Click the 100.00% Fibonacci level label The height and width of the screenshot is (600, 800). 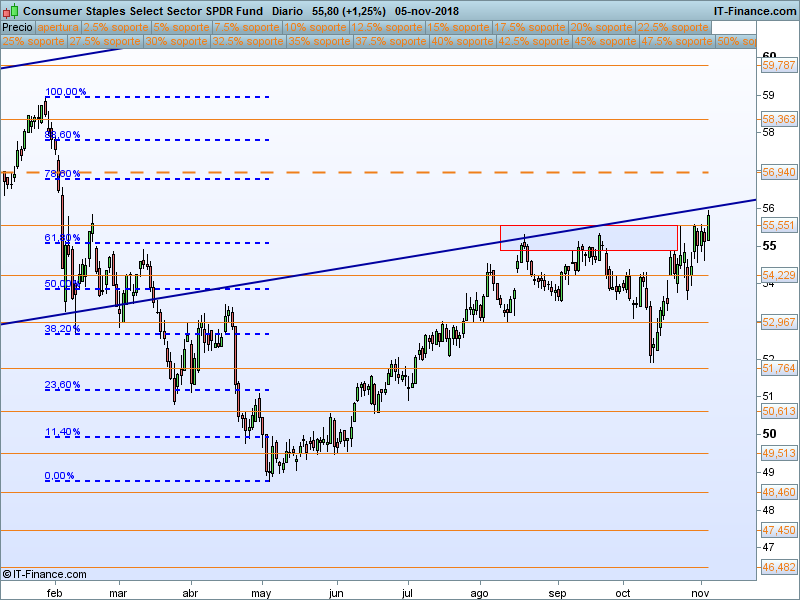tap(65, 92)
